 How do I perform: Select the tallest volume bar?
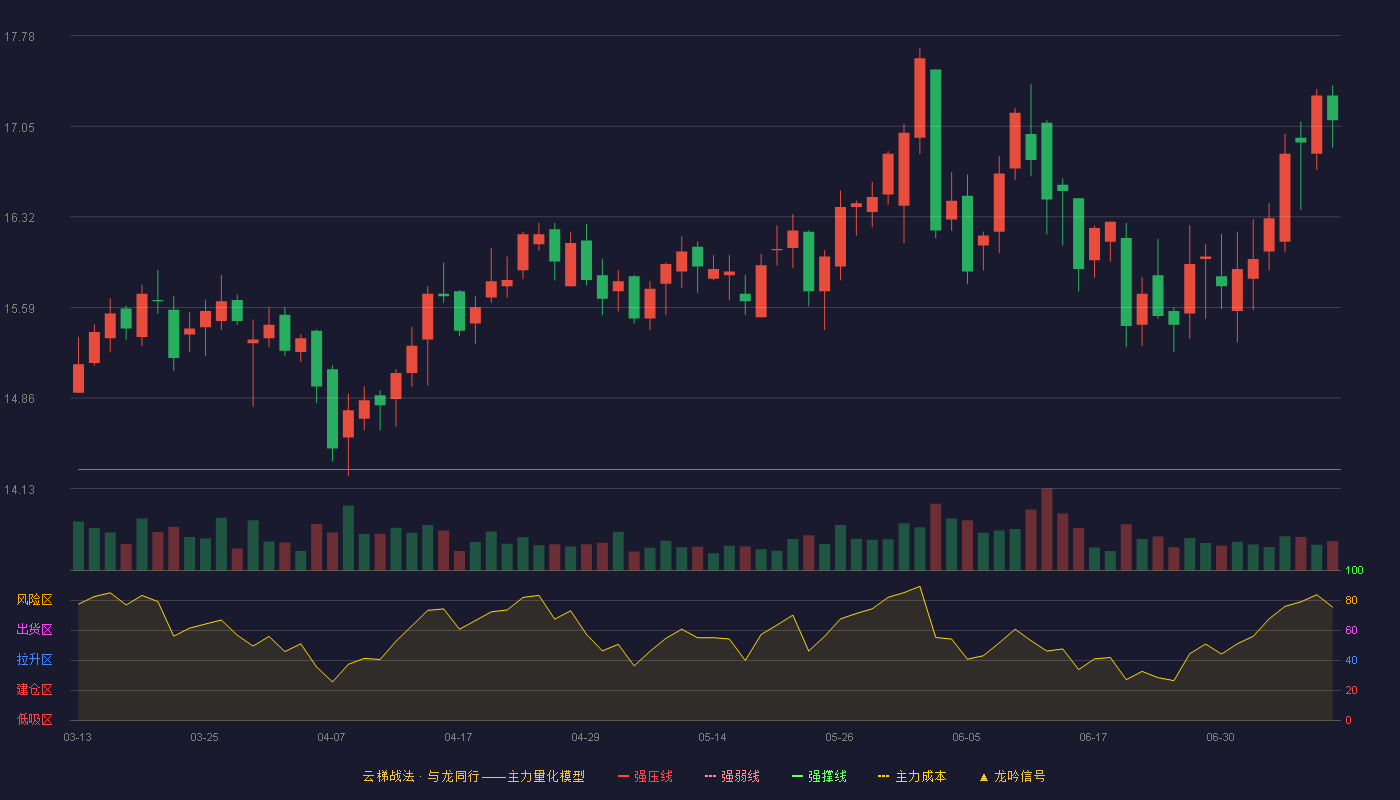(1046, 529)
